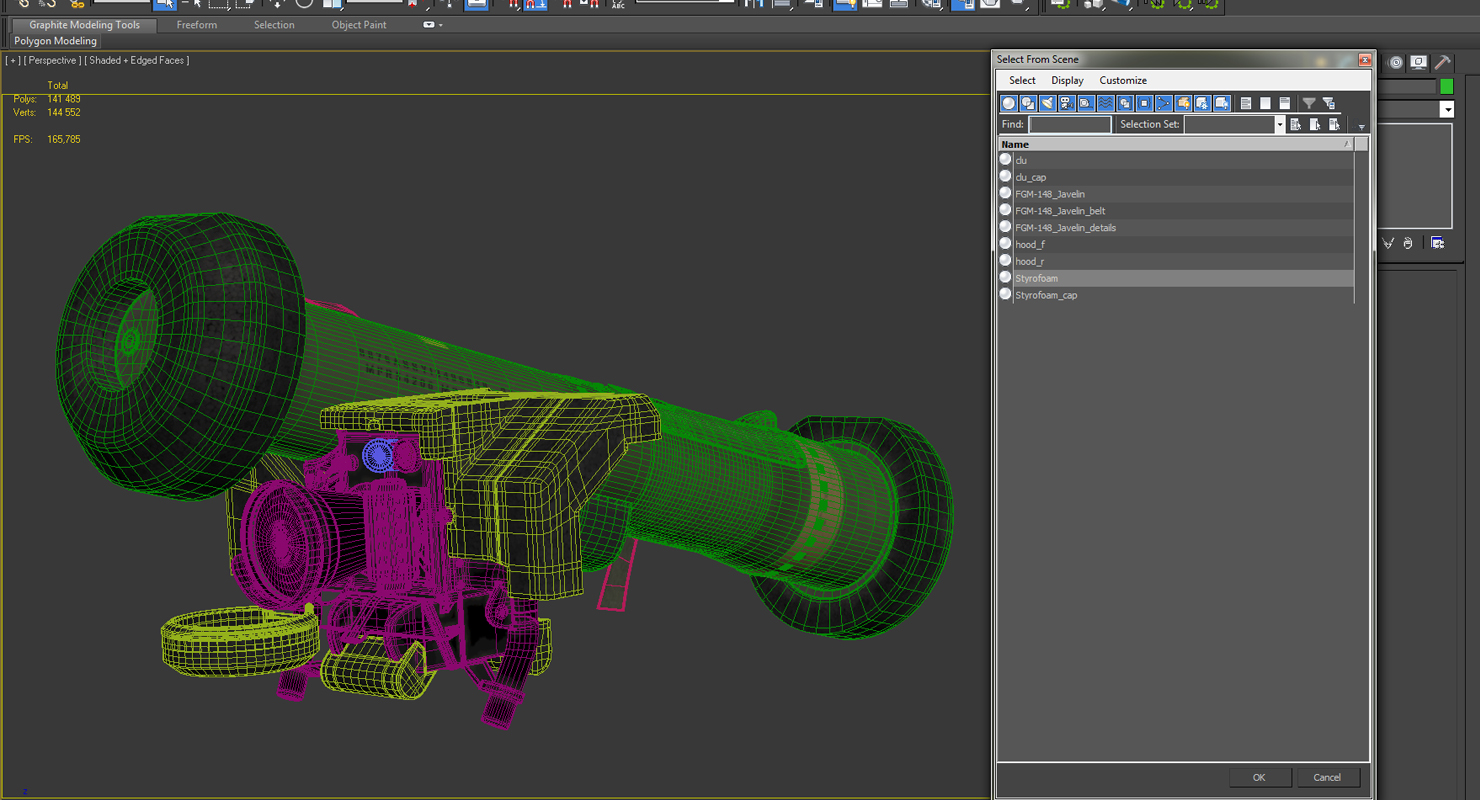Click Display Cameras filter icon
Screen dimensions: 1480x800
[x=1066, y=103]
